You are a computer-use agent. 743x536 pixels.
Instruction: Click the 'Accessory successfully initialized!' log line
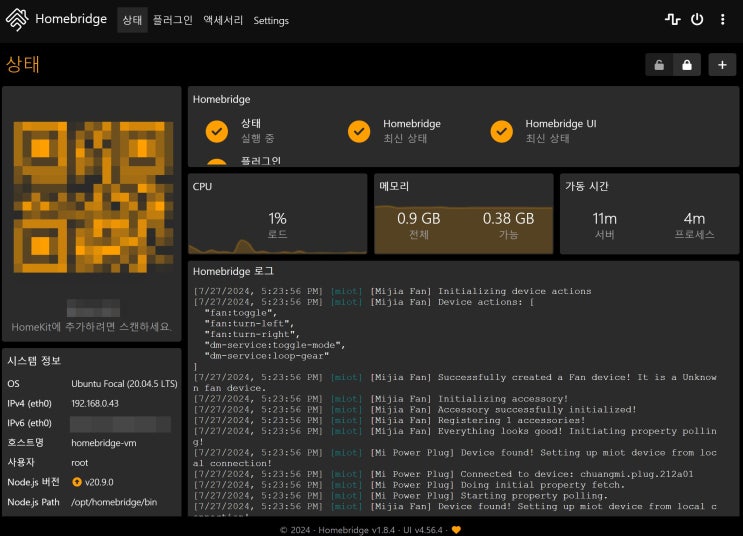point(415,410)
